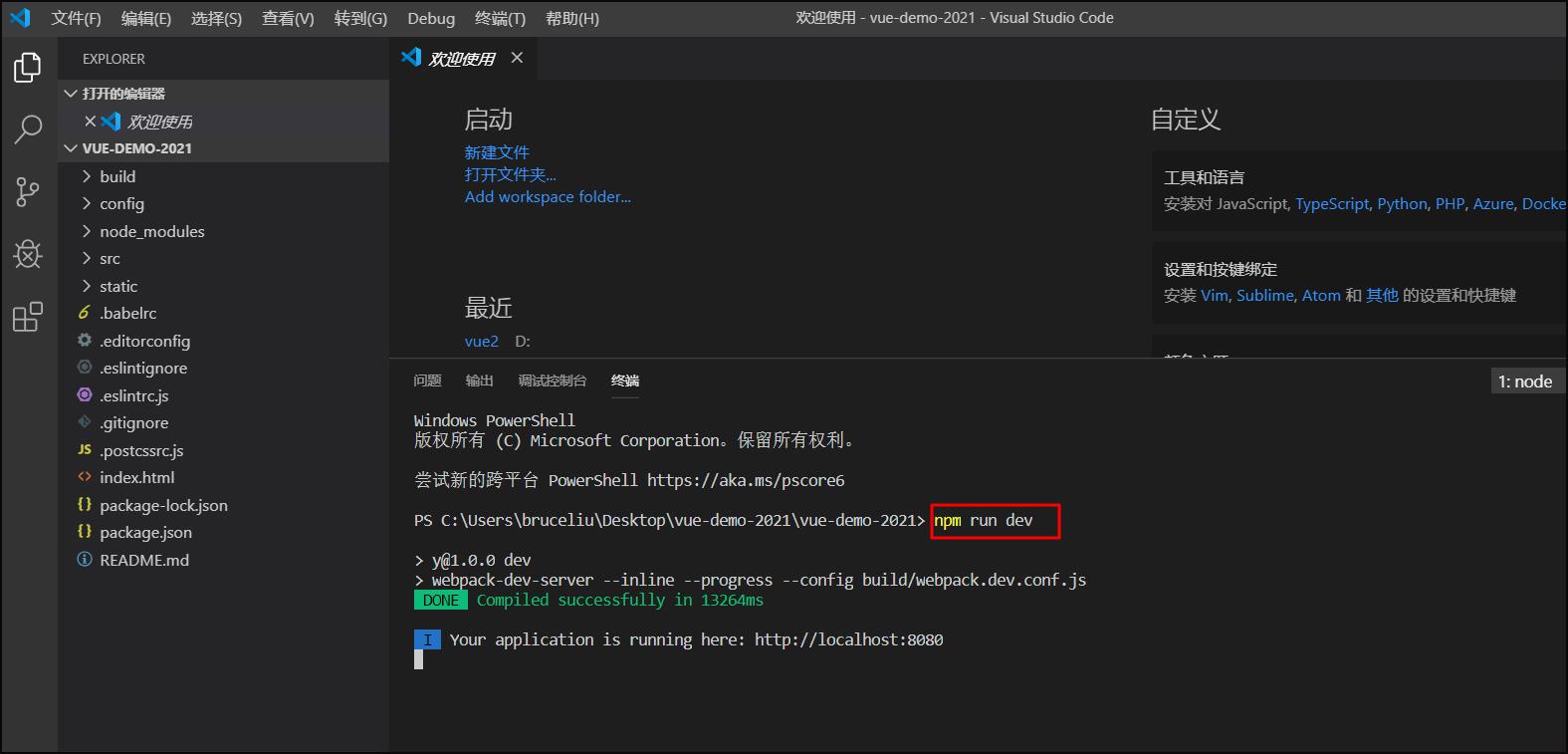Screen dimensions: 1568x754
Task: Open the 终端(T) menu
Action: click(500, 18)
